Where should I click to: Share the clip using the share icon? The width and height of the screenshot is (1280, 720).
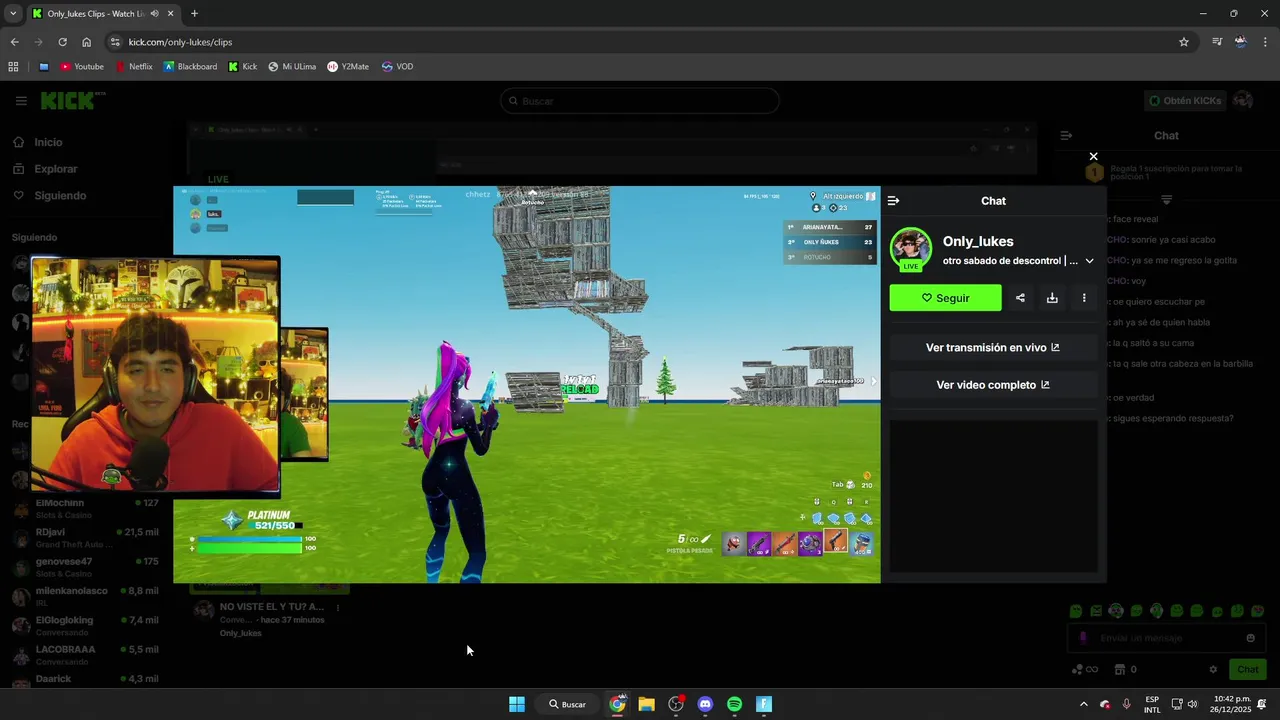pos(1020,298)
